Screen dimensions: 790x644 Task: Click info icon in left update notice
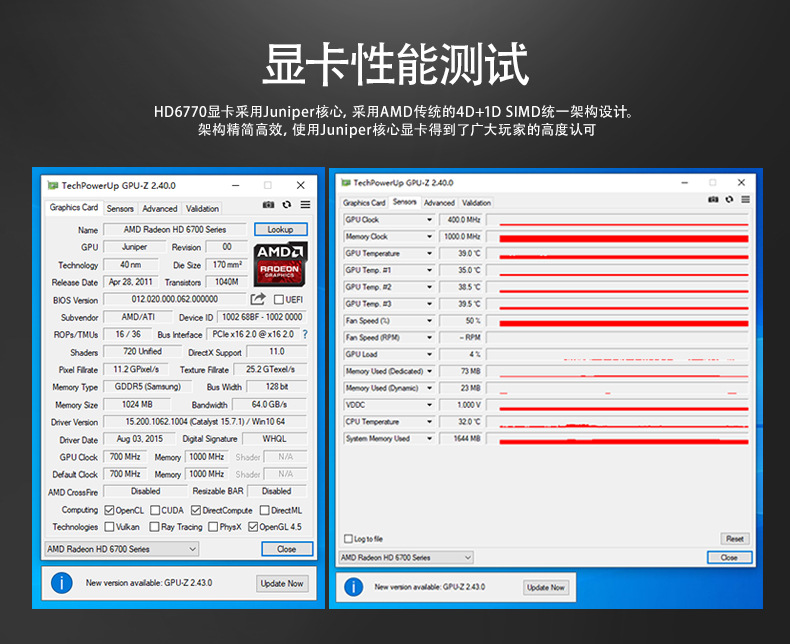pos(61,583)
